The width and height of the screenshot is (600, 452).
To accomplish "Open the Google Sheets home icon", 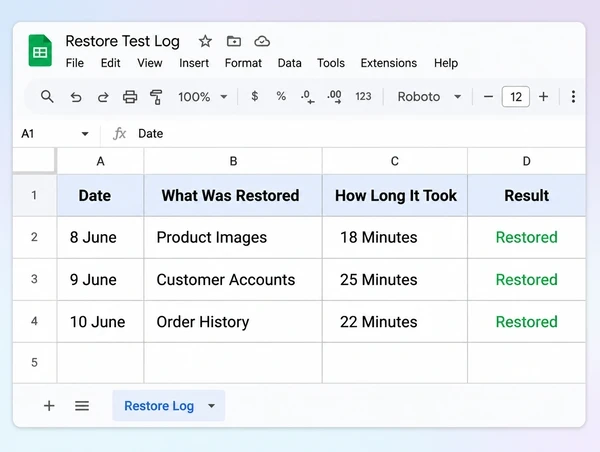I will (x=40, y=51).
